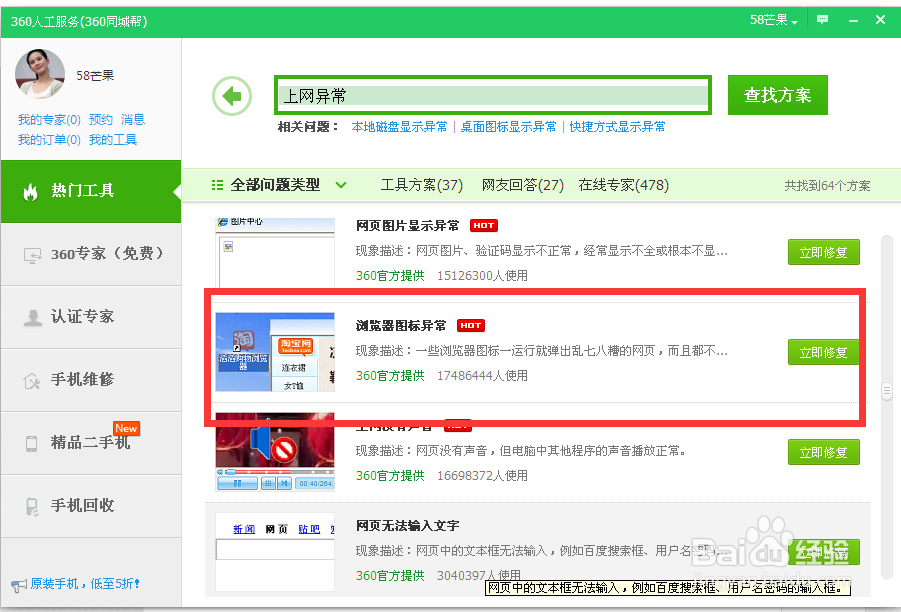Click the wrench icon beside 手机维修
This screenshot has width=901, height=612.
click(x=32, y=380)
